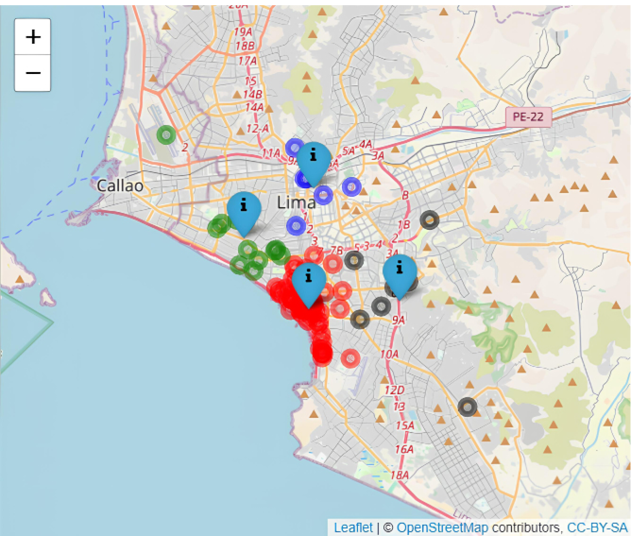Open the CC-BY-SA license link
The image size is (634, 540).
click(597, 528)
